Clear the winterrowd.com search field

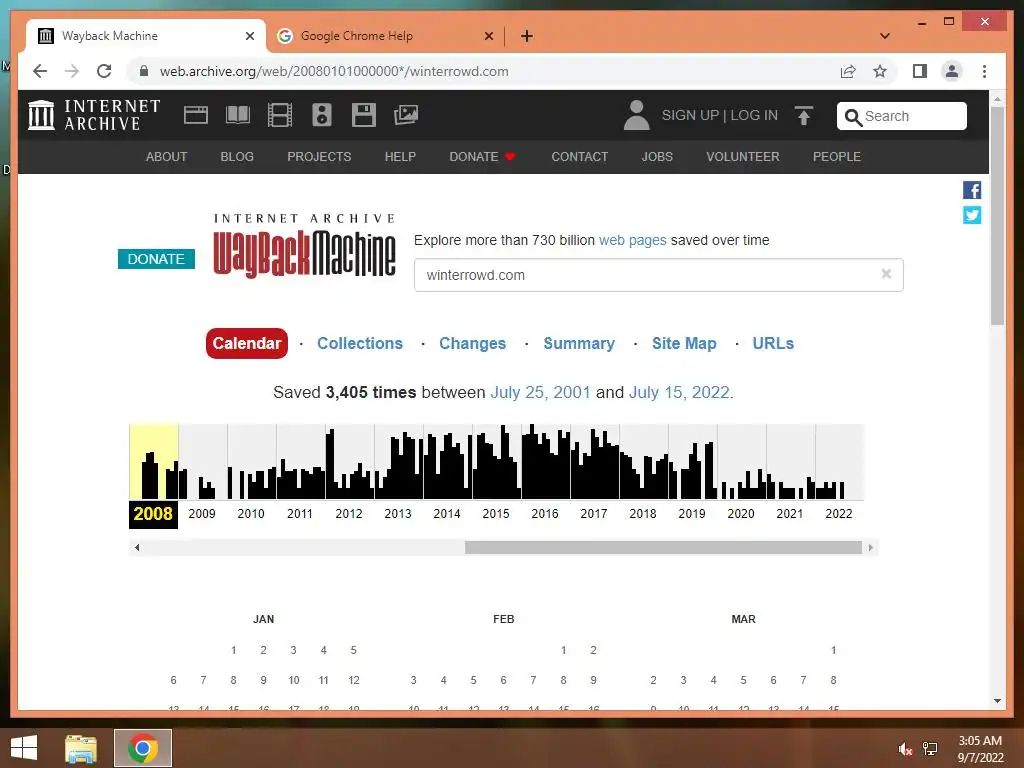(886, 274)
